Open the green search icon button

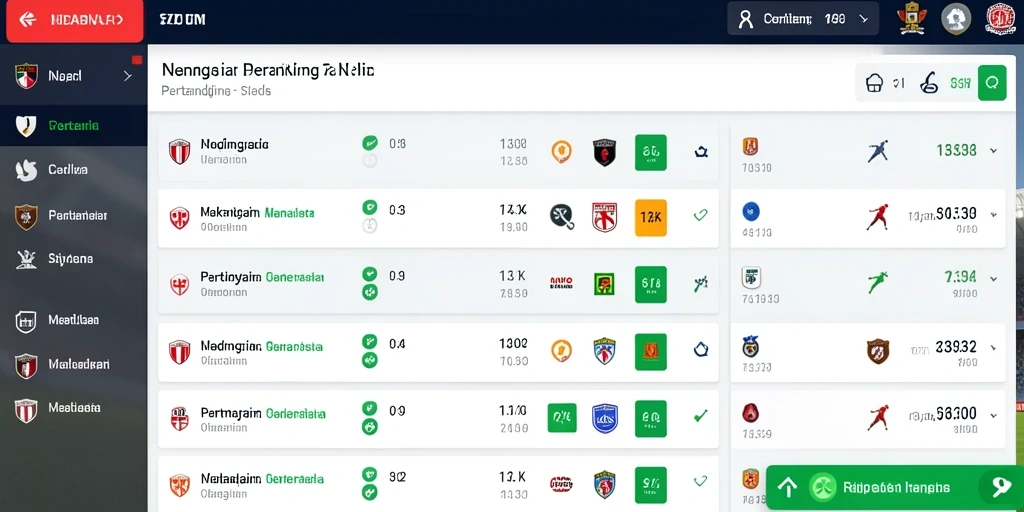[x=992, y=83]
